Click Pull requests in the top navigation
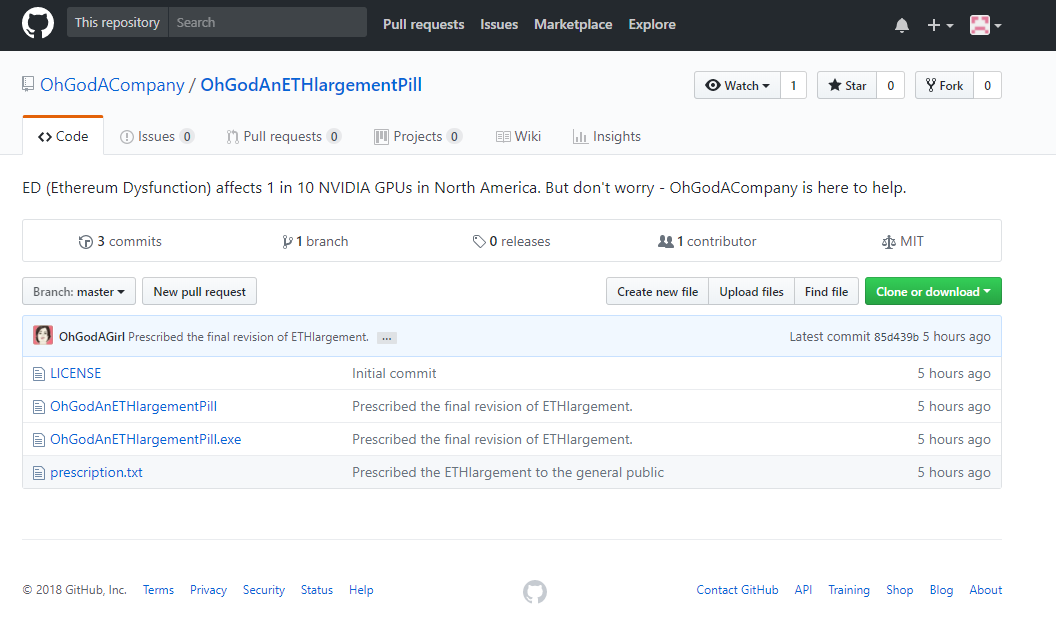Viewport: 1056px width, 630px height. (x=424, y=24)
